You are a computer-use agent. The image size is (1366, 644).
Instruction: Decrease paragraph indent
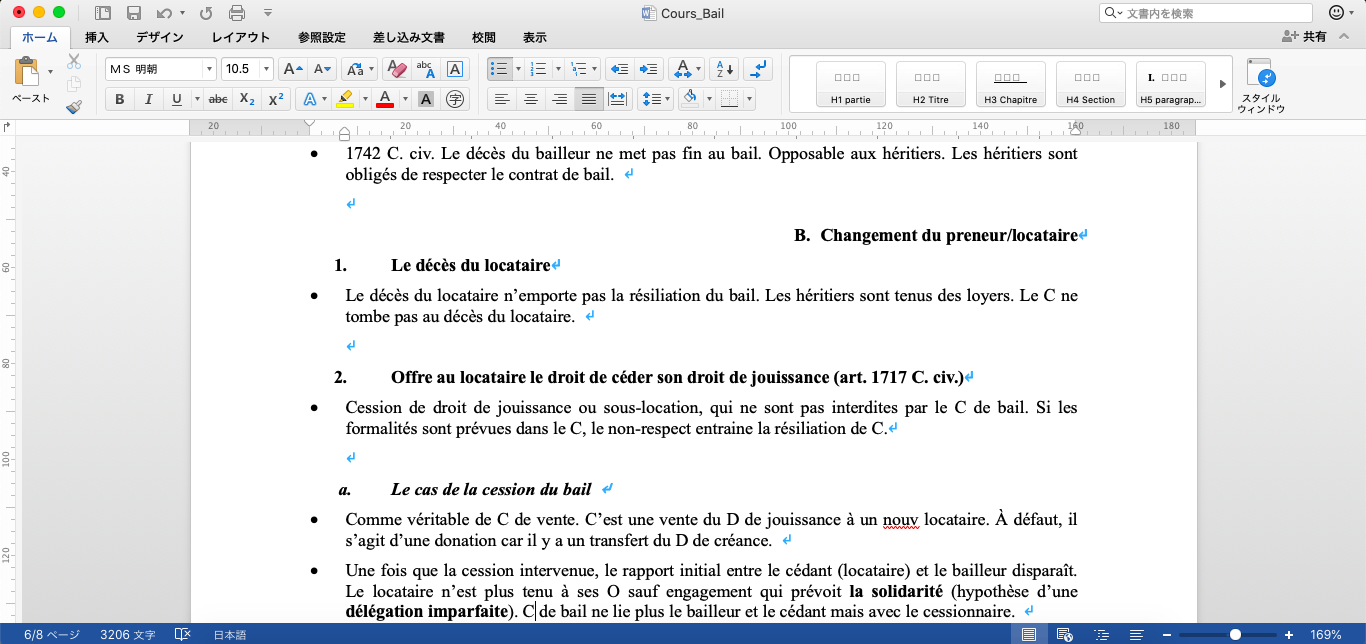[x=619, y=69]
